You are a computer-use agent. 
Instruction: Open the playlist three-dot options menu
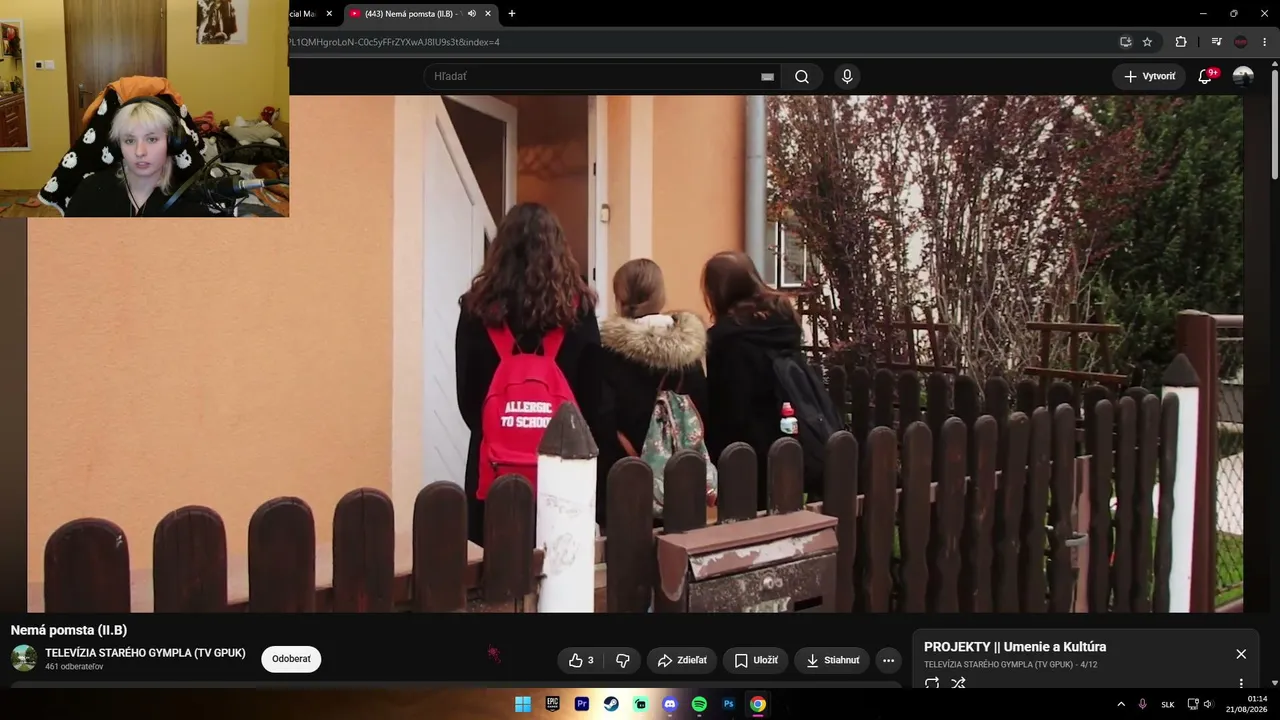(1241, 683)
